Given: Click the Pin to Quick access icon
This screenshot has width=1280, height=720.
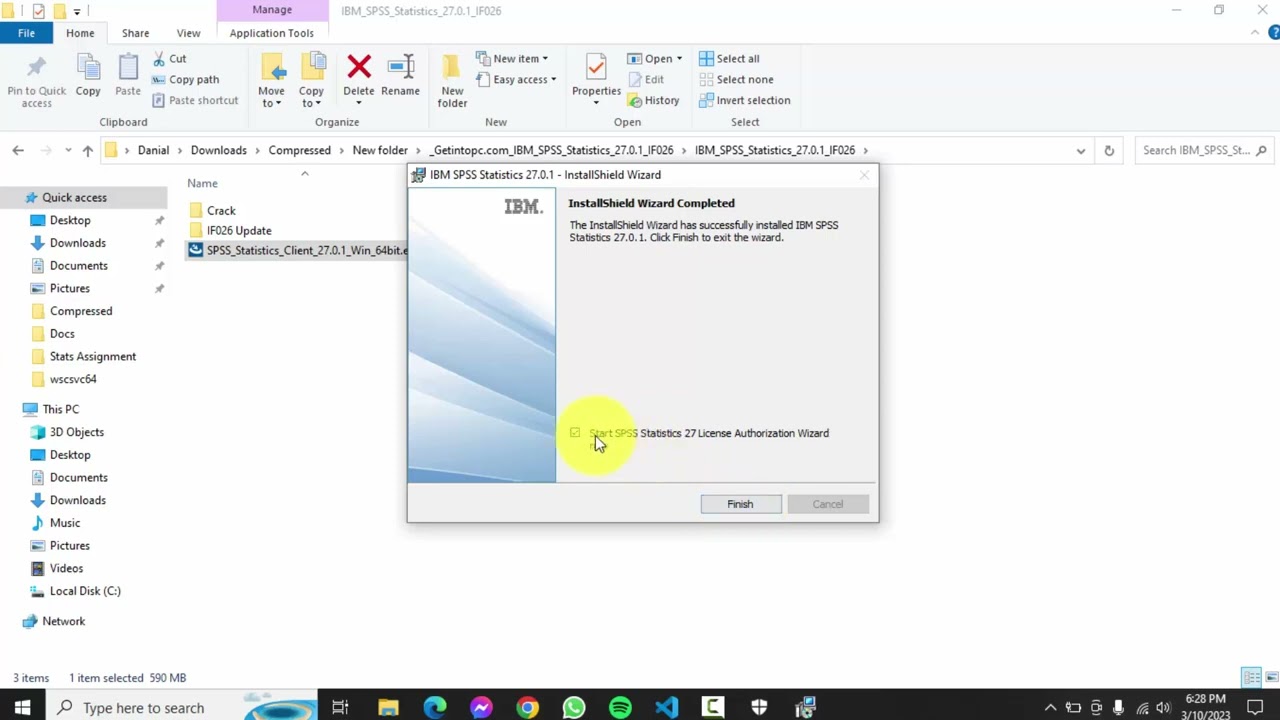Looking at the screenshot, I should click(36, 68).
